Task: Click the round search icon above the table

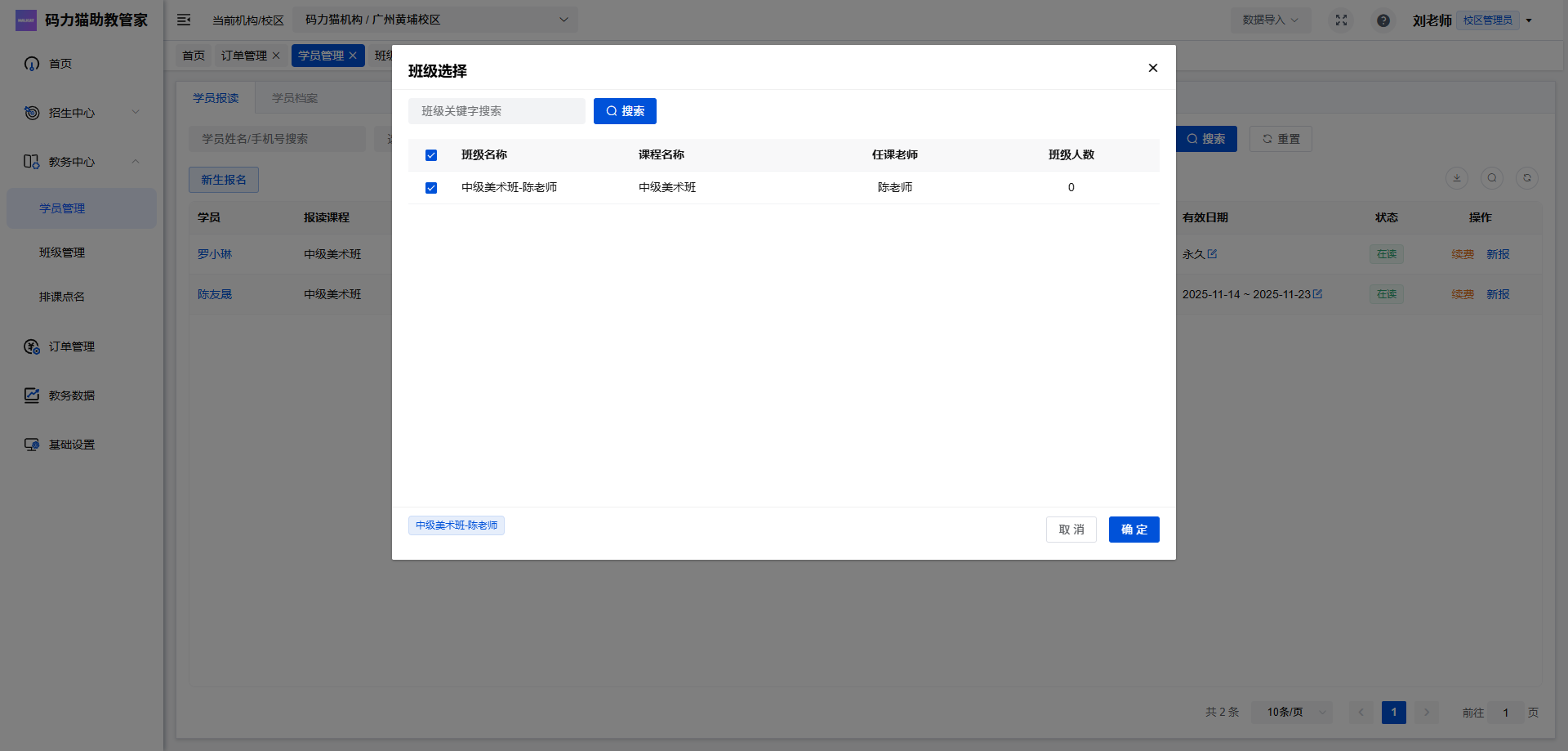Action: (1491, 178)
